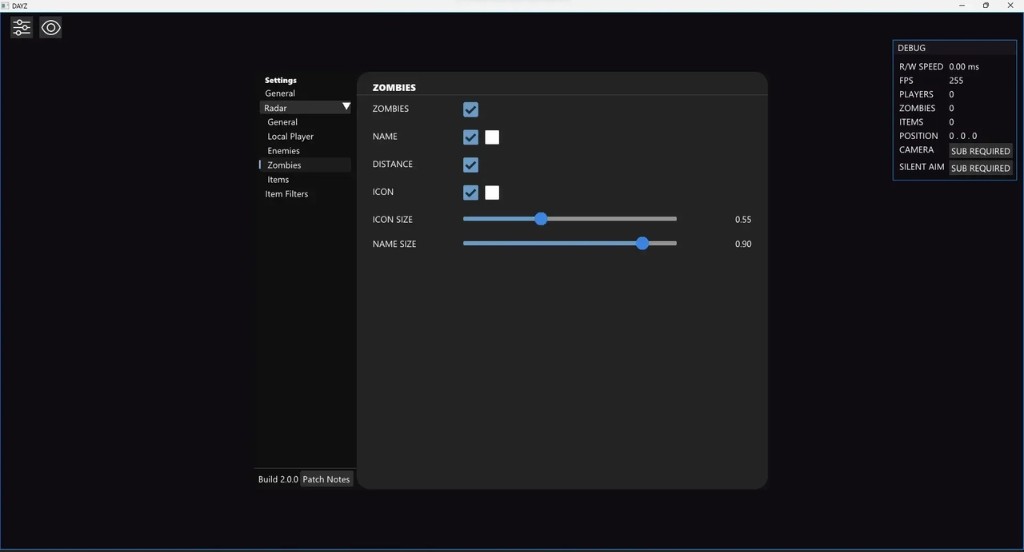Open the ICON color swatch
This screenshot has height=552, width=1024.
[492, 192]
